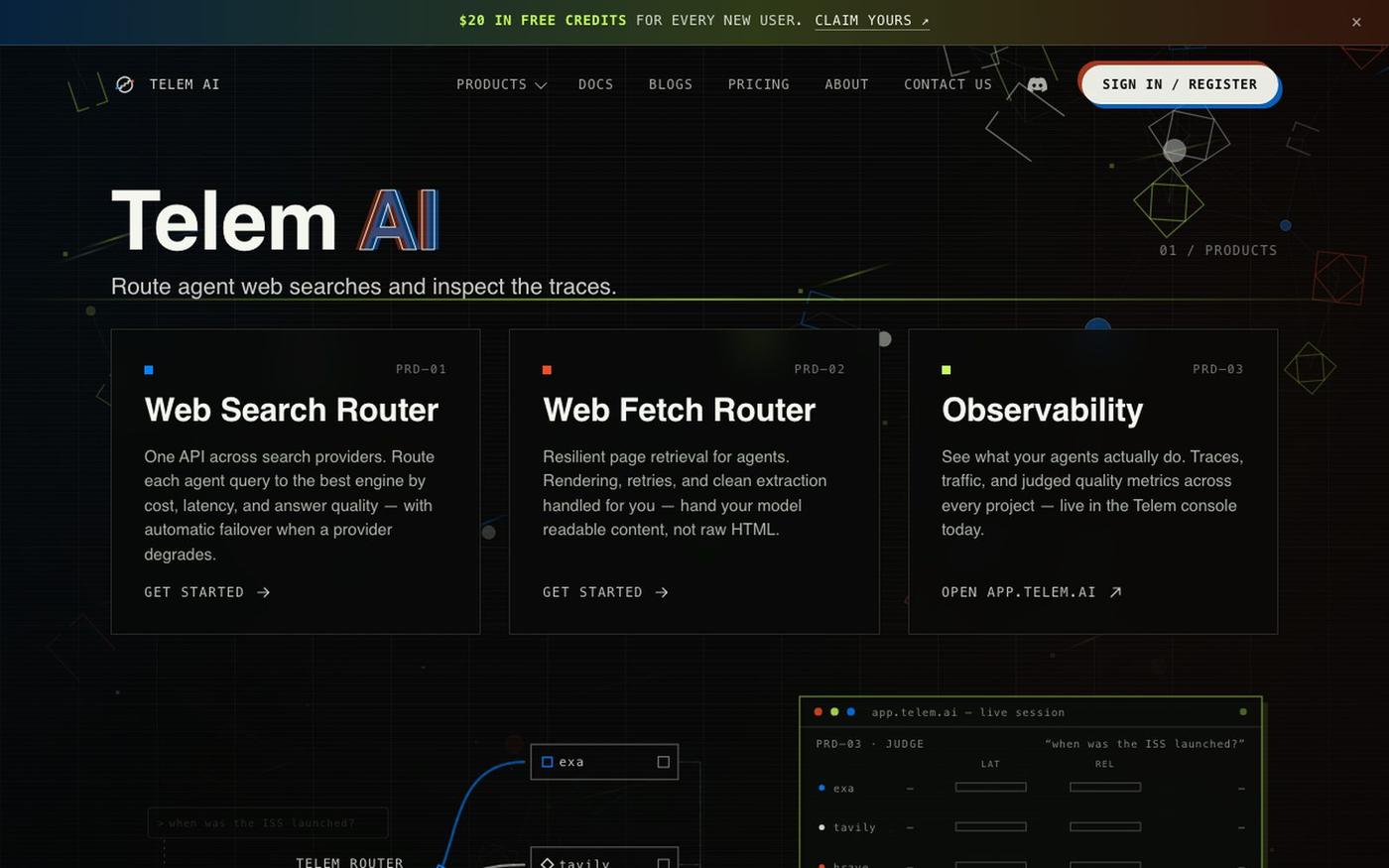
Task: Click the PRD-01 tag text
Action: click(421, 369)
